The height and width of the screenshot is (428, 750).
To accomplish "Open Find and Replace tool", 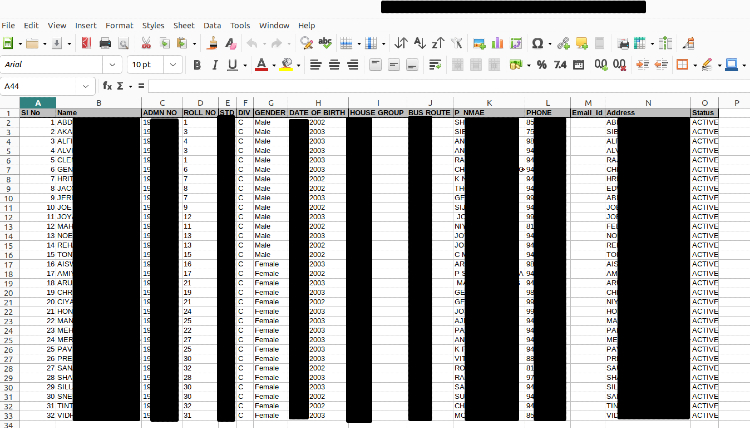I will [307, 44].
